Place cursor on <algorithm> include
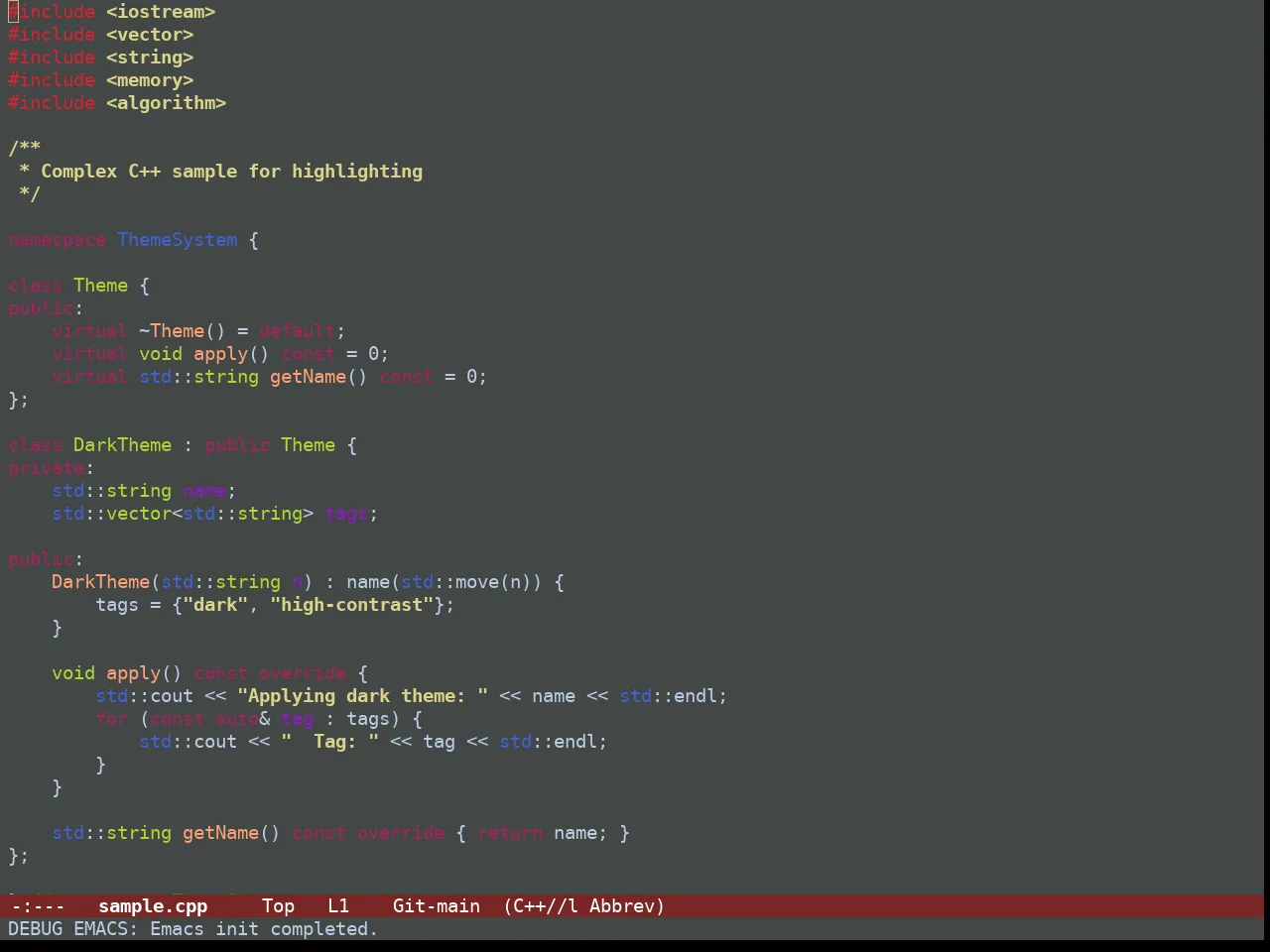 pyautogui.click(x=166, y=103)
